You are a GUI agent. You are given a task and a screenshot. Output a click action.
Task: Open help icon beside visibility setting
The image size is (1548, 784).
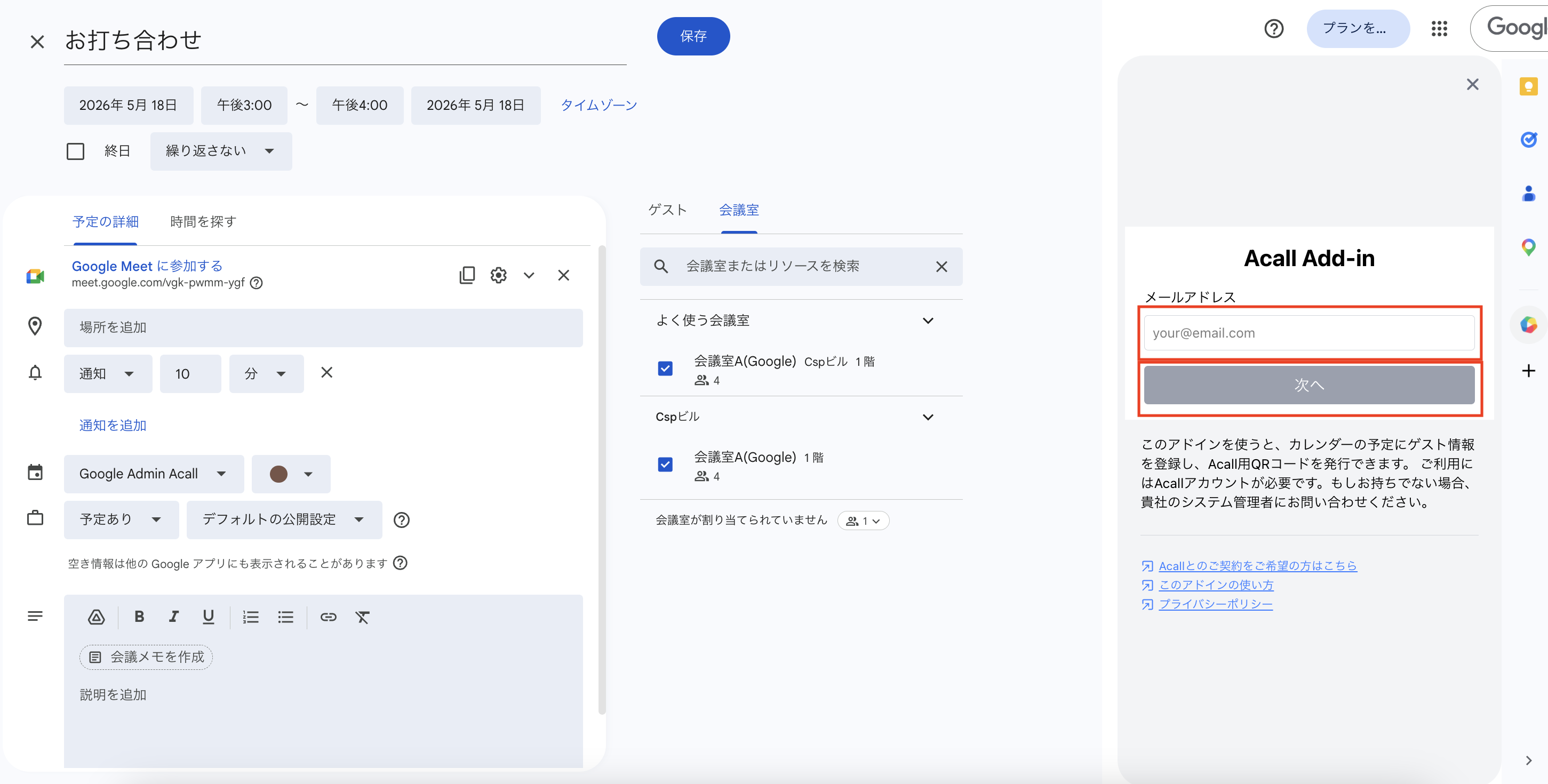tap(402, 519)
